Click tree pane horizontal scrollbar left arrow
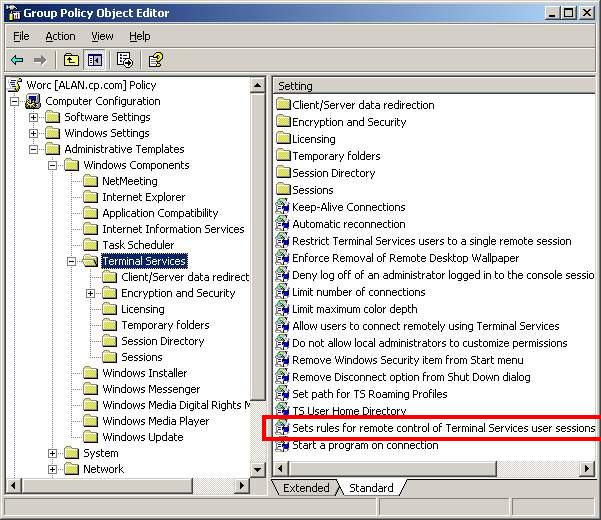 click(13, 486)
